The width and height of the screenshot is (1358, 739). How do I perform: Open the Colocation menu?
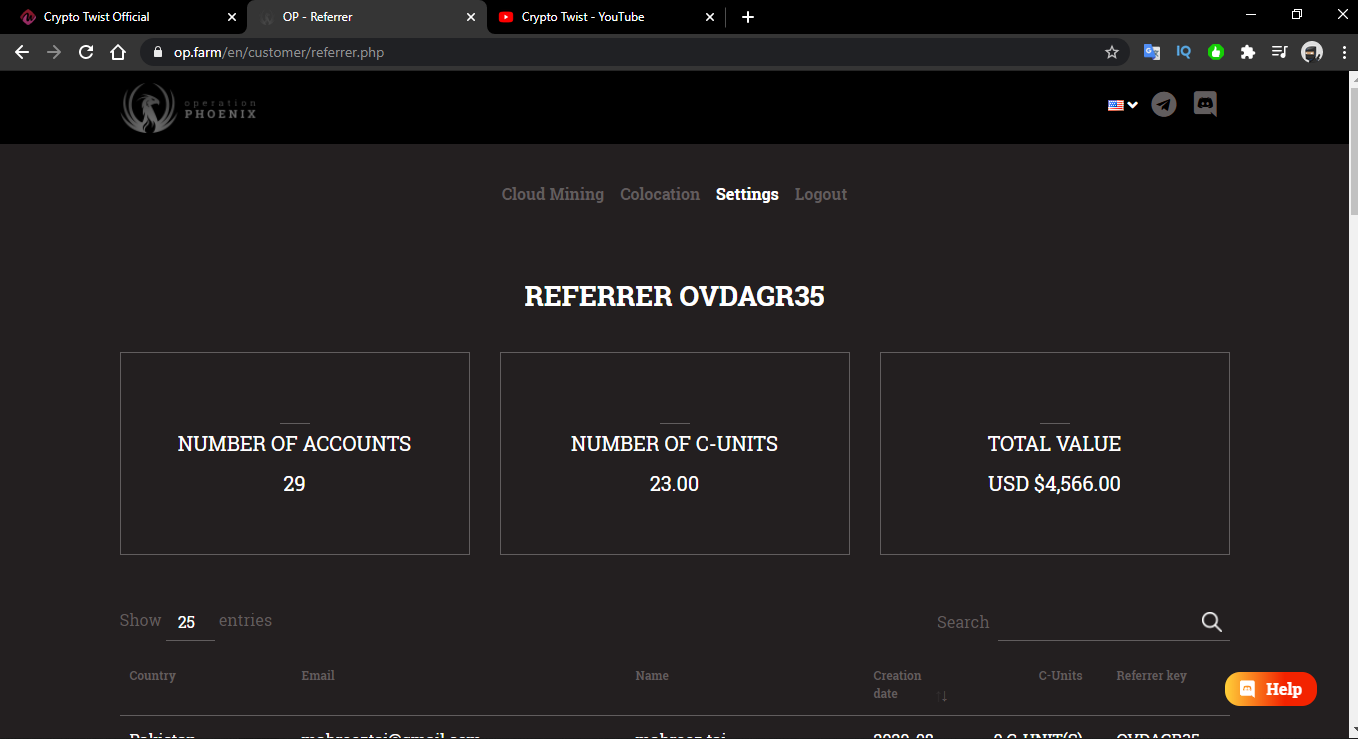[x=660, y=194]
